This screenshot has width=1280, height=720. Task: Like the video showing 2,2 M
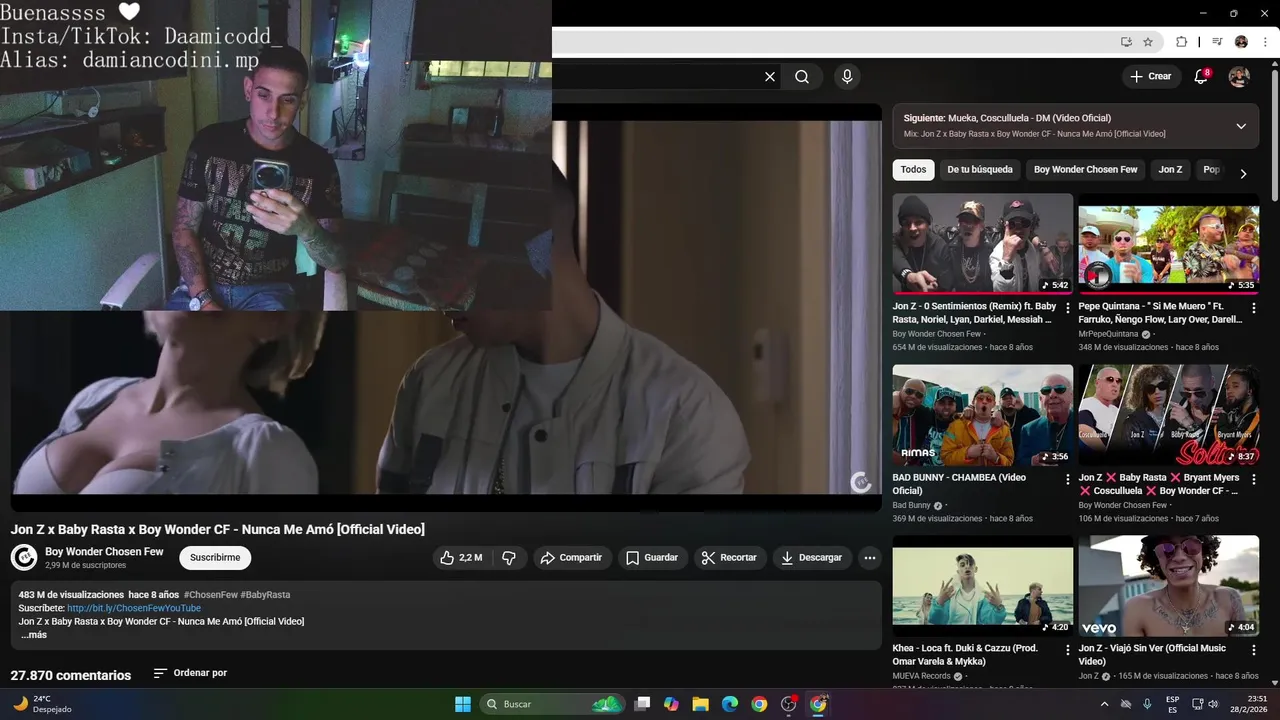(x=461, y=558)
